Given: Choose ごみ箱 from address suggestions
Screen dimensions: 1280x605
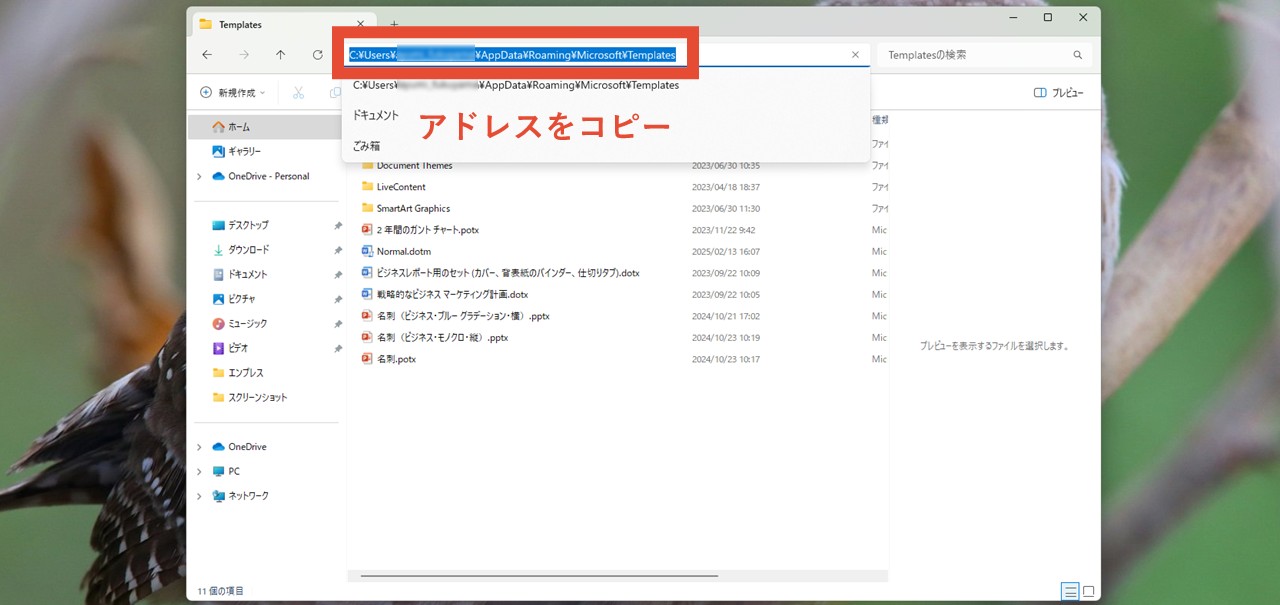Looking at the screenshot, I should (x=366, y=145).
